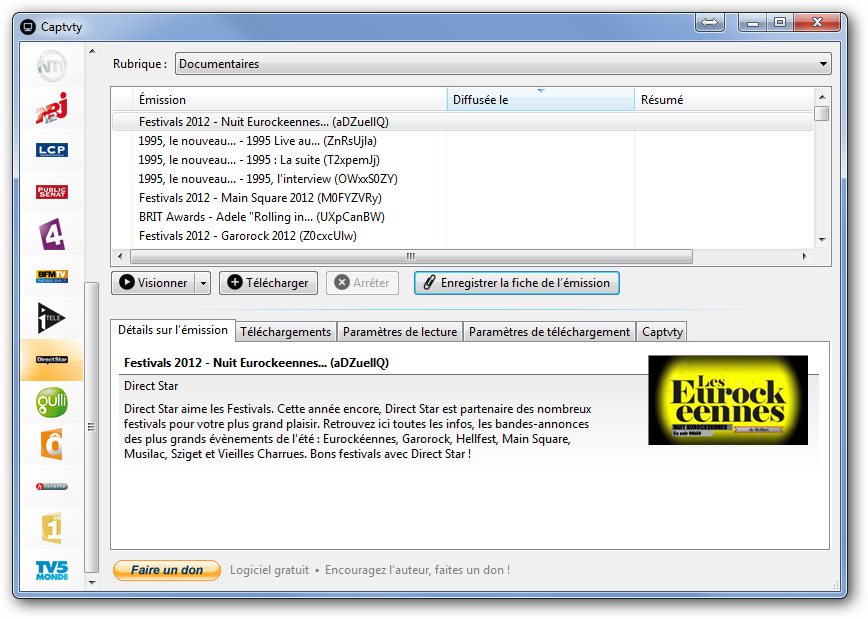Open the i>Télé channel

click(x=51, y=318)
